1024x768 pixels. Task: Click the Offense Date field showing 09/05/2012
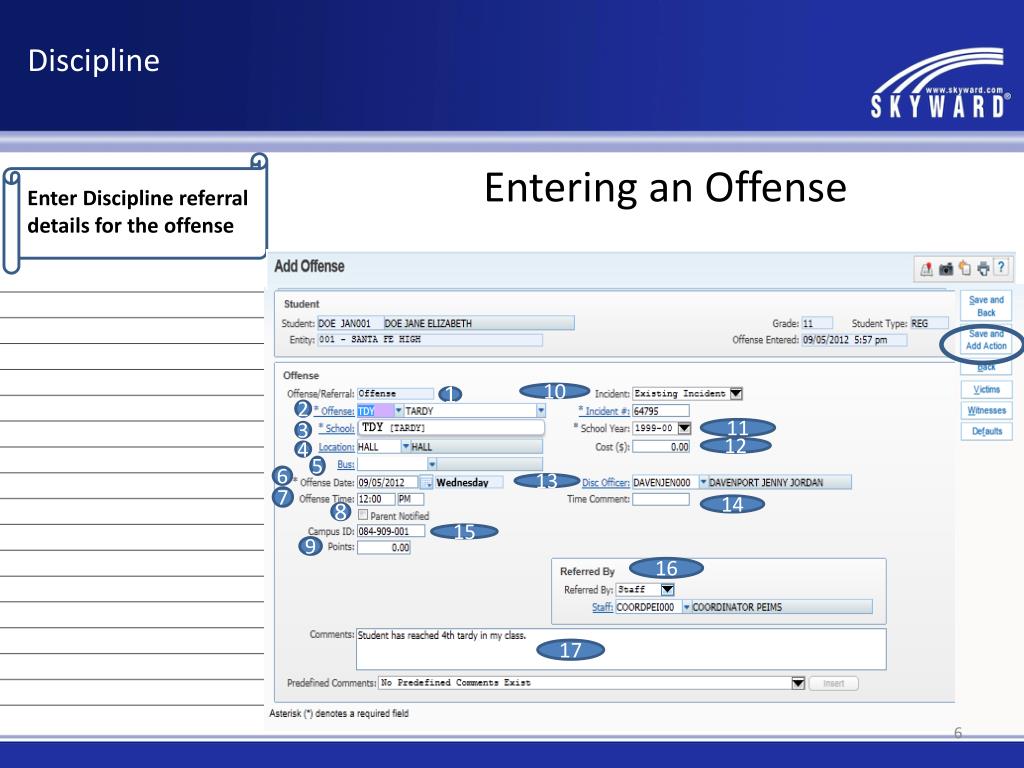(388, 483)
